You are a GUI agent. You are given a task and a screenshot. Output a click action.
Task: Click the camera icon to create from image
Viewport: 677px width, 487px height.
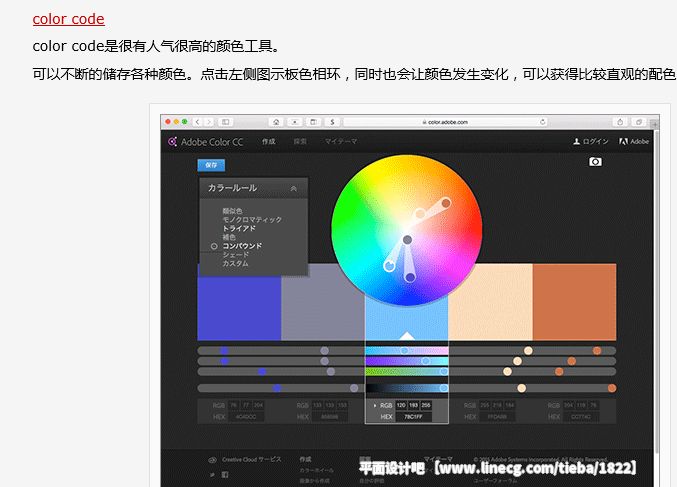[595, 161]
